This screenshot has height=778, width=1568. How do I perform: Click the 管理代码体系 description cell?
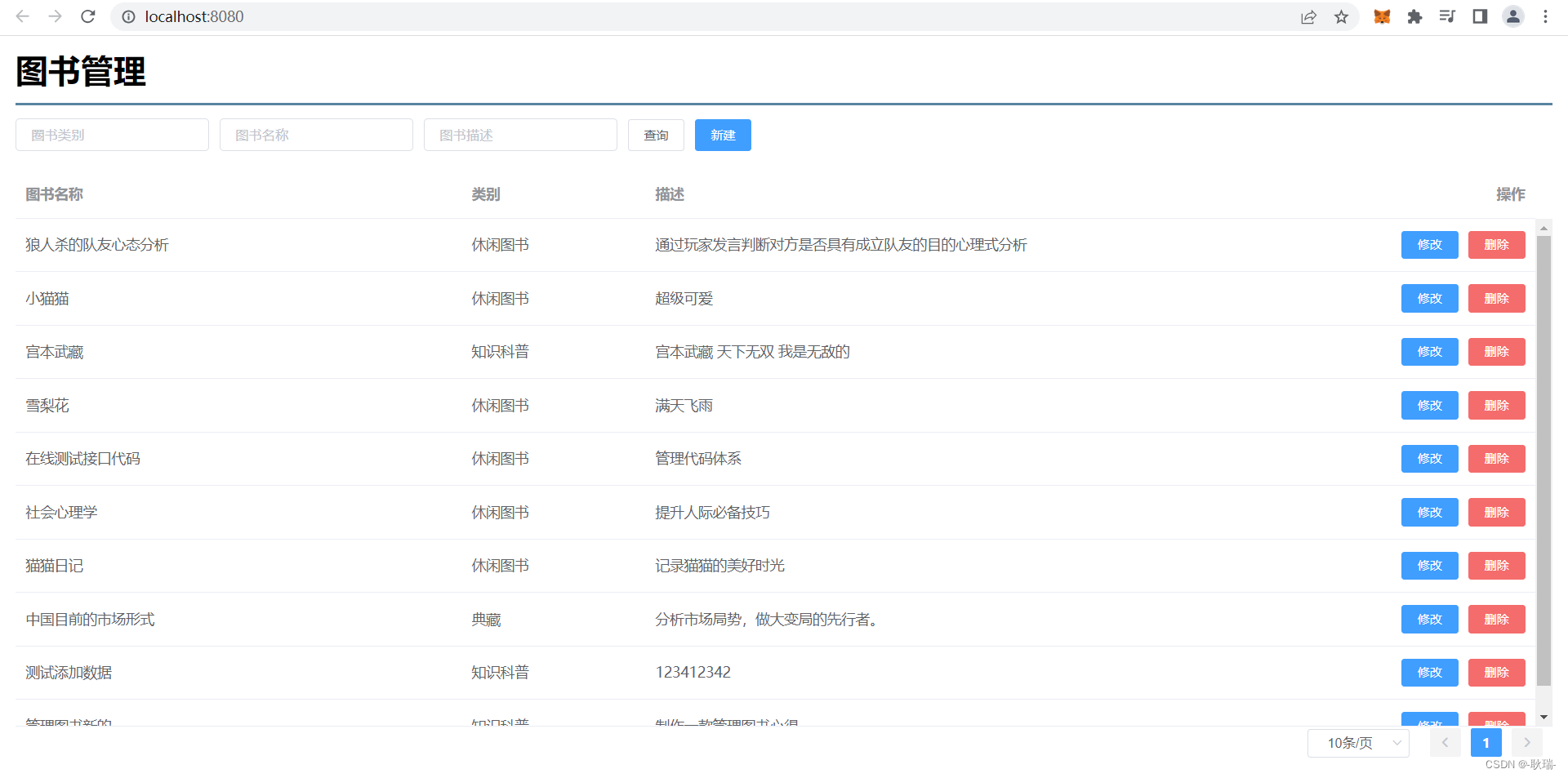(x=698, y=459)
